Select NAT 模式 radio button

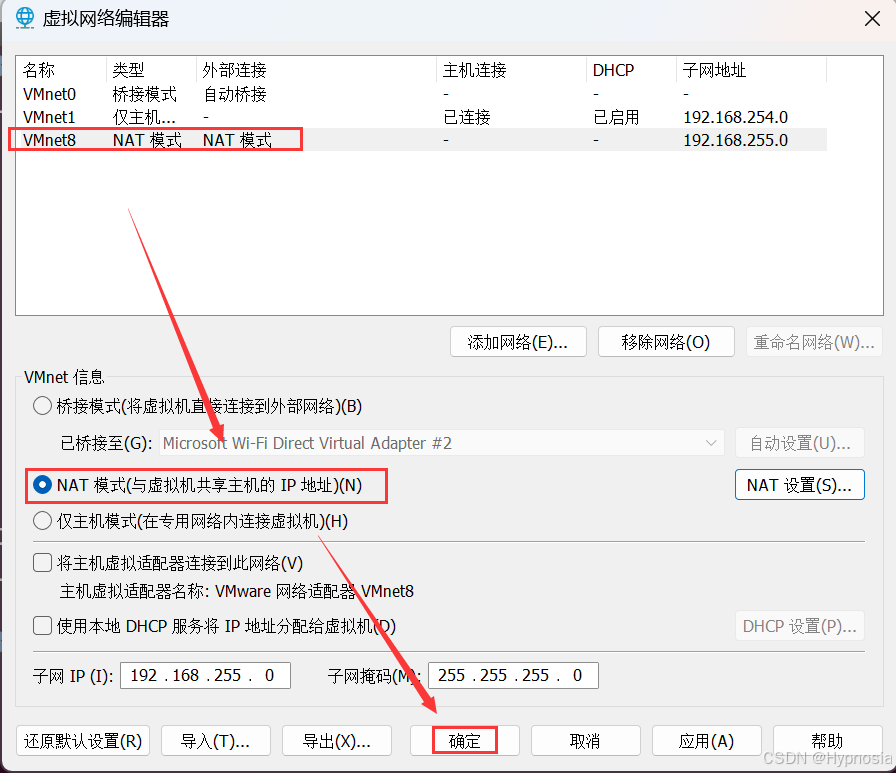tap(42, 485)
